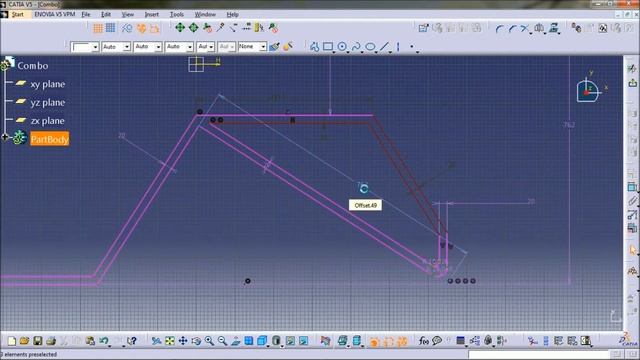Select the Project 3D Elements tool
This screenshot has height=360, width=640.
[553, 28]
